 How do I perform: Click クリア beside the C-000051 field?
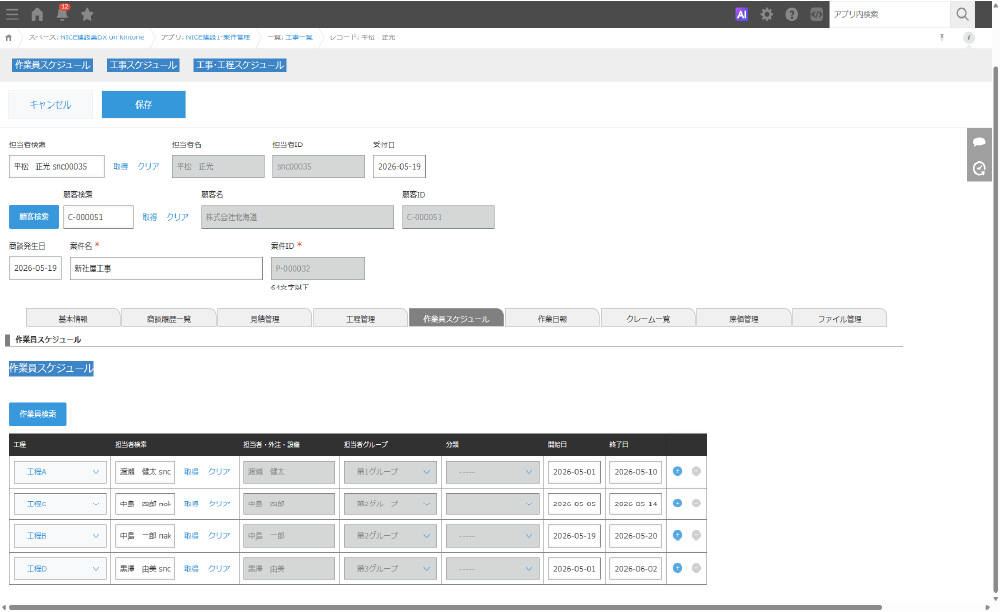point(177,217)
